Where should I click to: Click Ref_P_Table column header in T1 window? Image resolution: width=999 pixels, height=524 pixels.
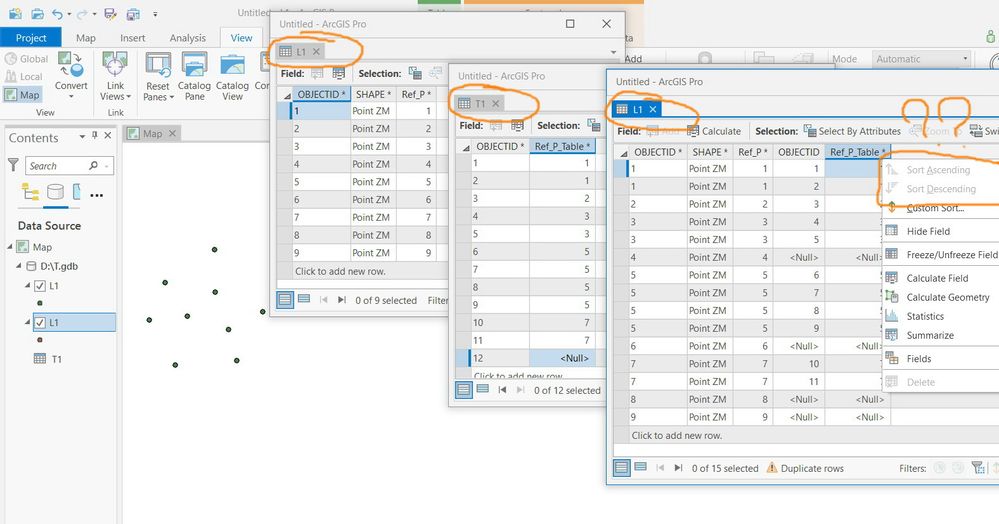(563, 146)
